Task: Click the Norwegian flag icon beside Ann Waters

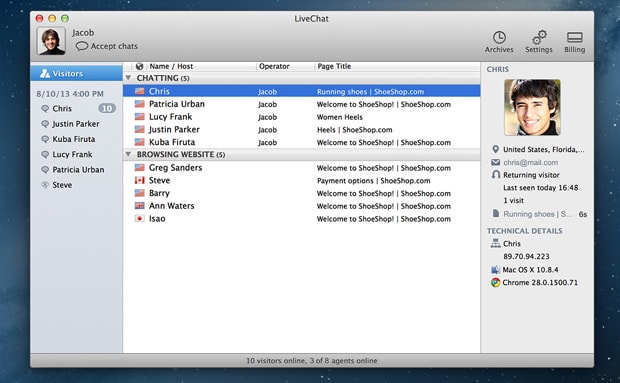Action: (x=139, y=206)
